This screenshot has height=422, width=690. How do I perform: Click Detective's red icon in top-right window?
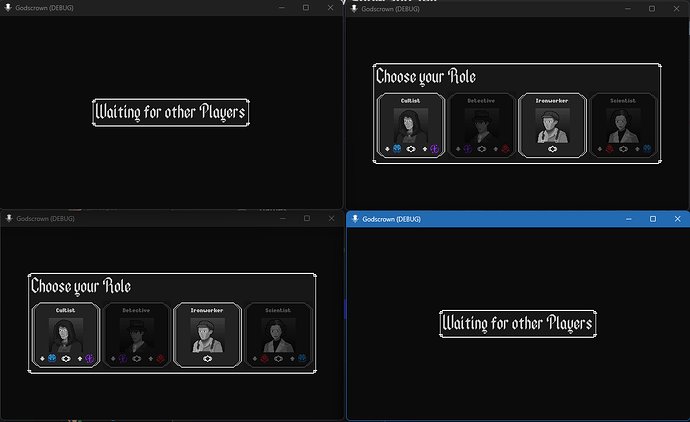pyautogui.click(x=506, y=149)
